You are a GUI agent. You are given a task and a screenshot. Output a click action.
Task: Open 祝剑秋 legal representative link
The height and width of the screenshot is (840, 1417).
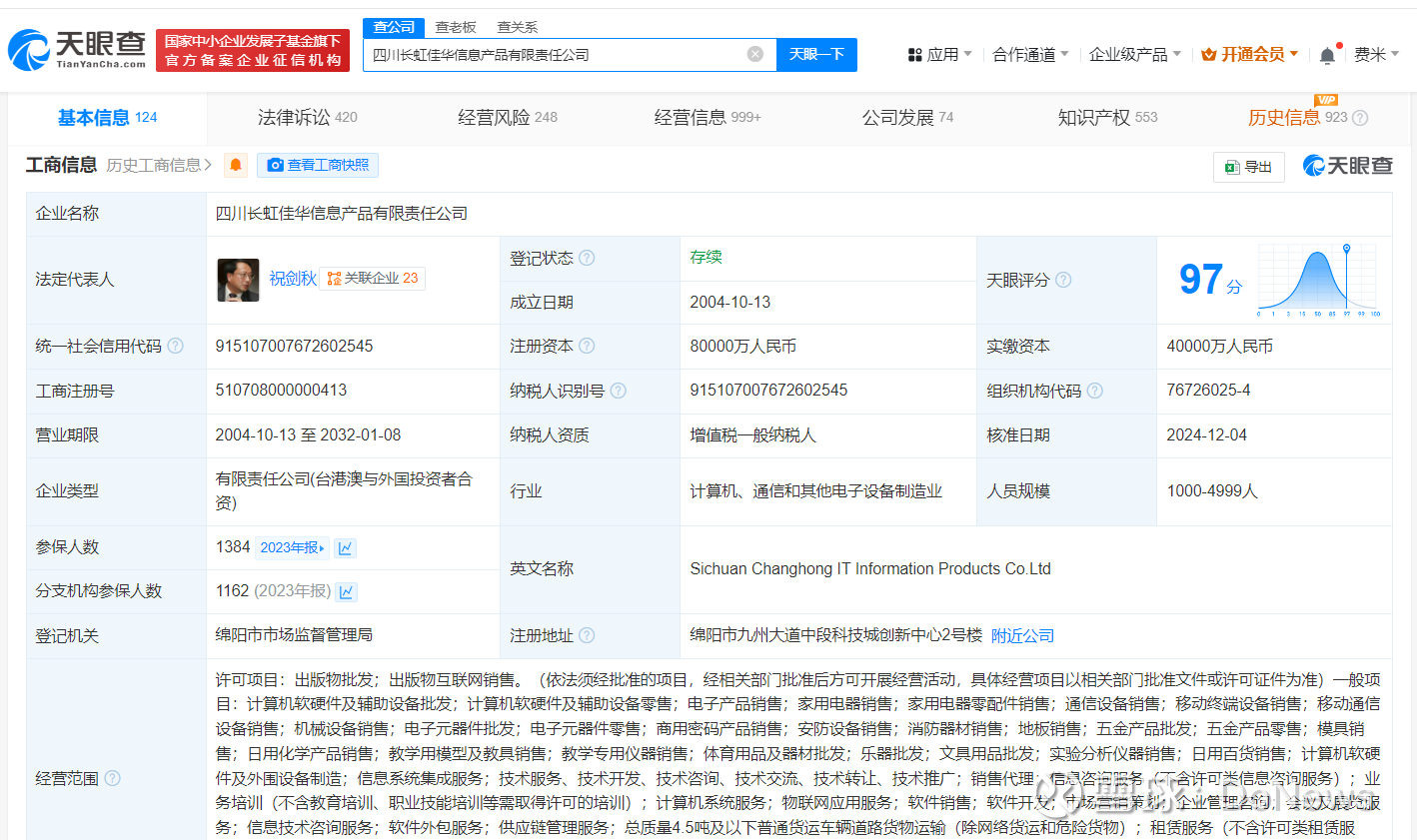[x=292, y=279]
